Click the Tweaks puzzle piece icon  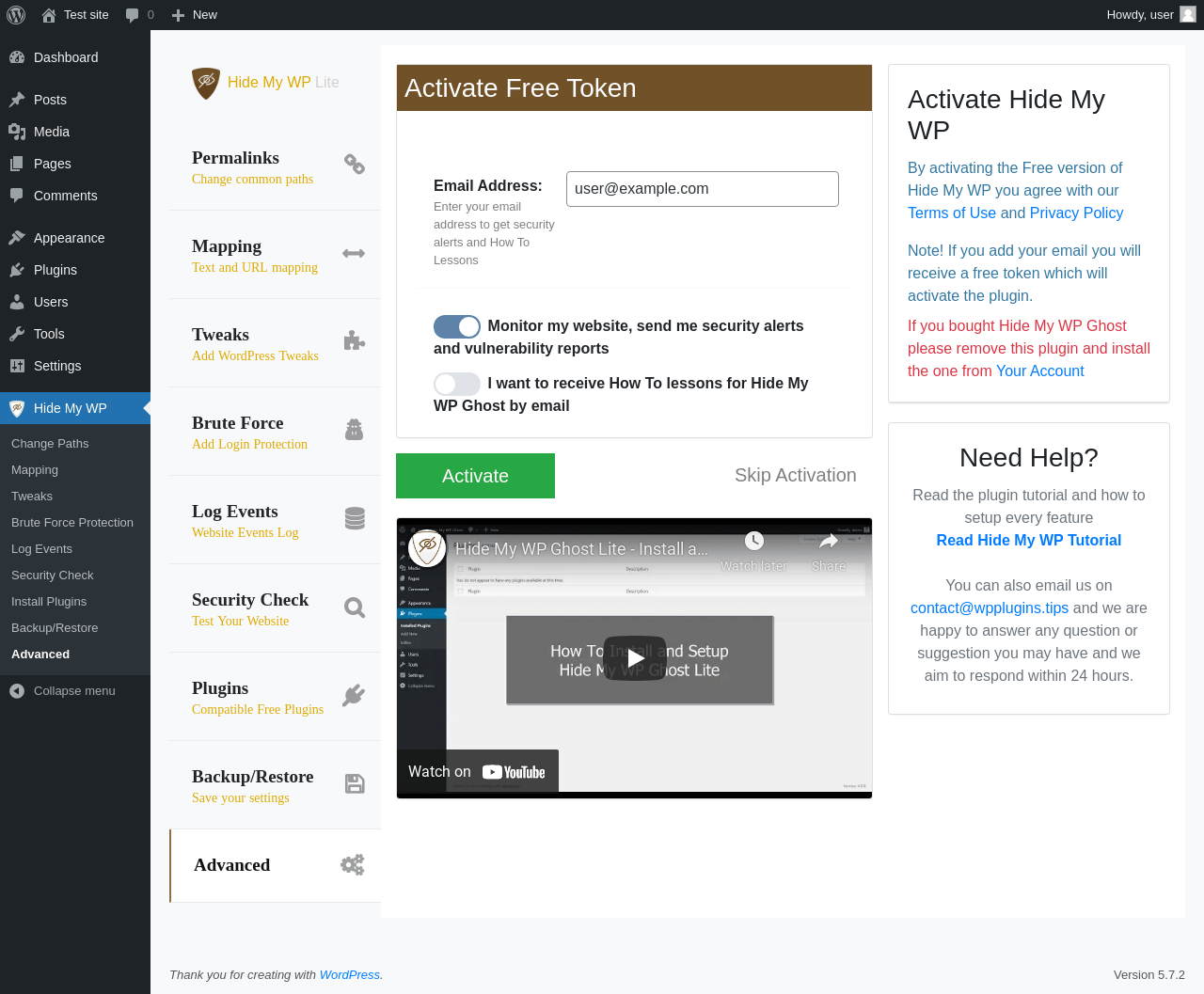[354, 340]
